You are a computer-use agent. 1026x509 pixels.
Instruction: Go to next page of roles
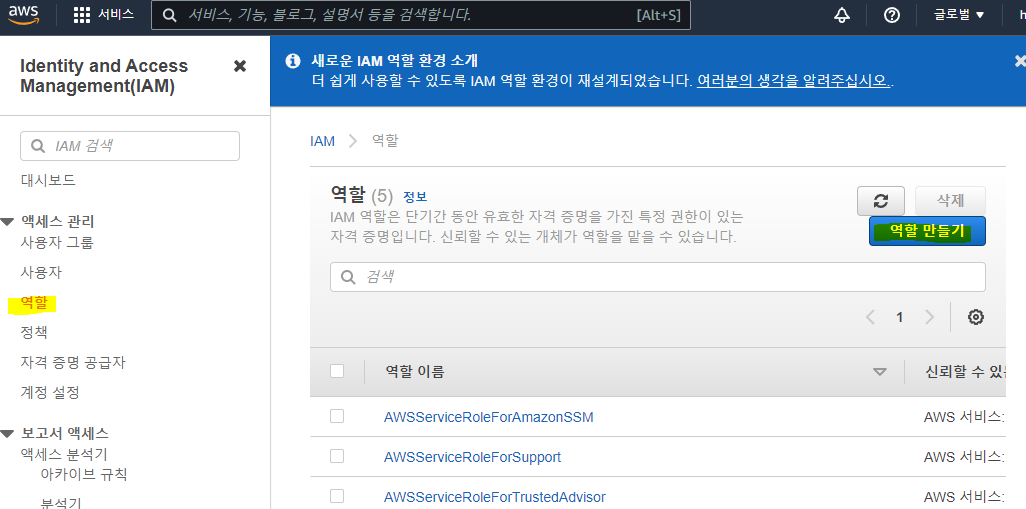[929, 317]
